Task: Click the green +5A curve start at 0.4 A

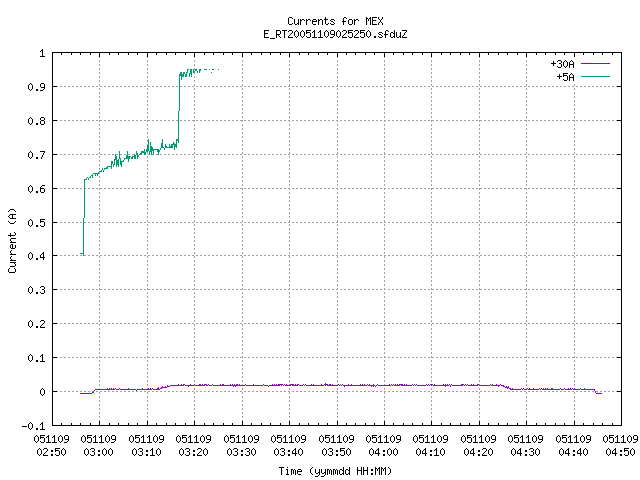Action: 82,254
